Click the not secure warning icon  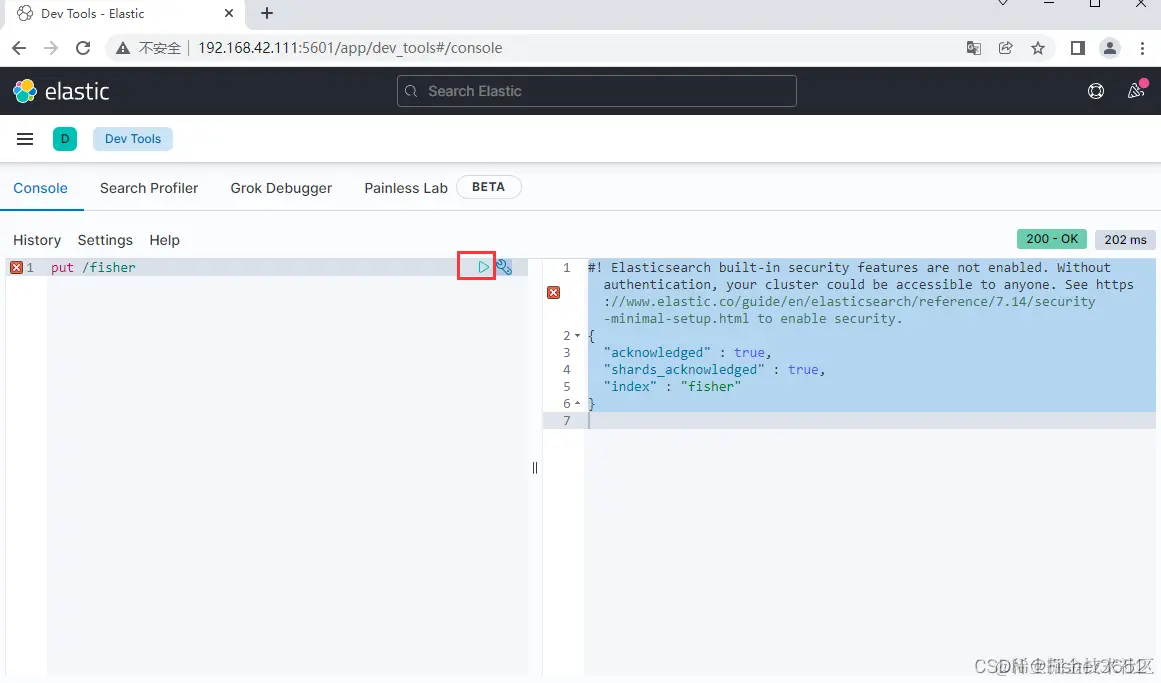pyautogui.click(x=123, y=48)
